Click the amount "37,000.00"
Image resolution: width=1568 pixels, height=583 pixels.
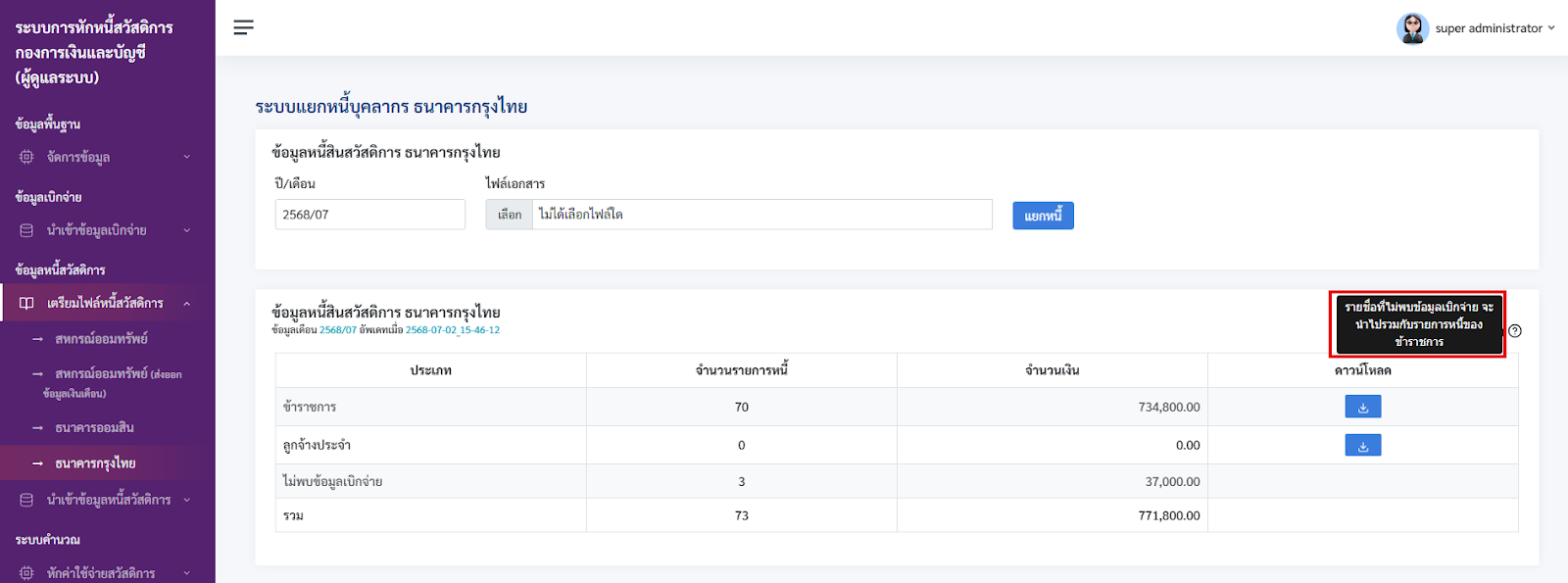pos(1173,482)
